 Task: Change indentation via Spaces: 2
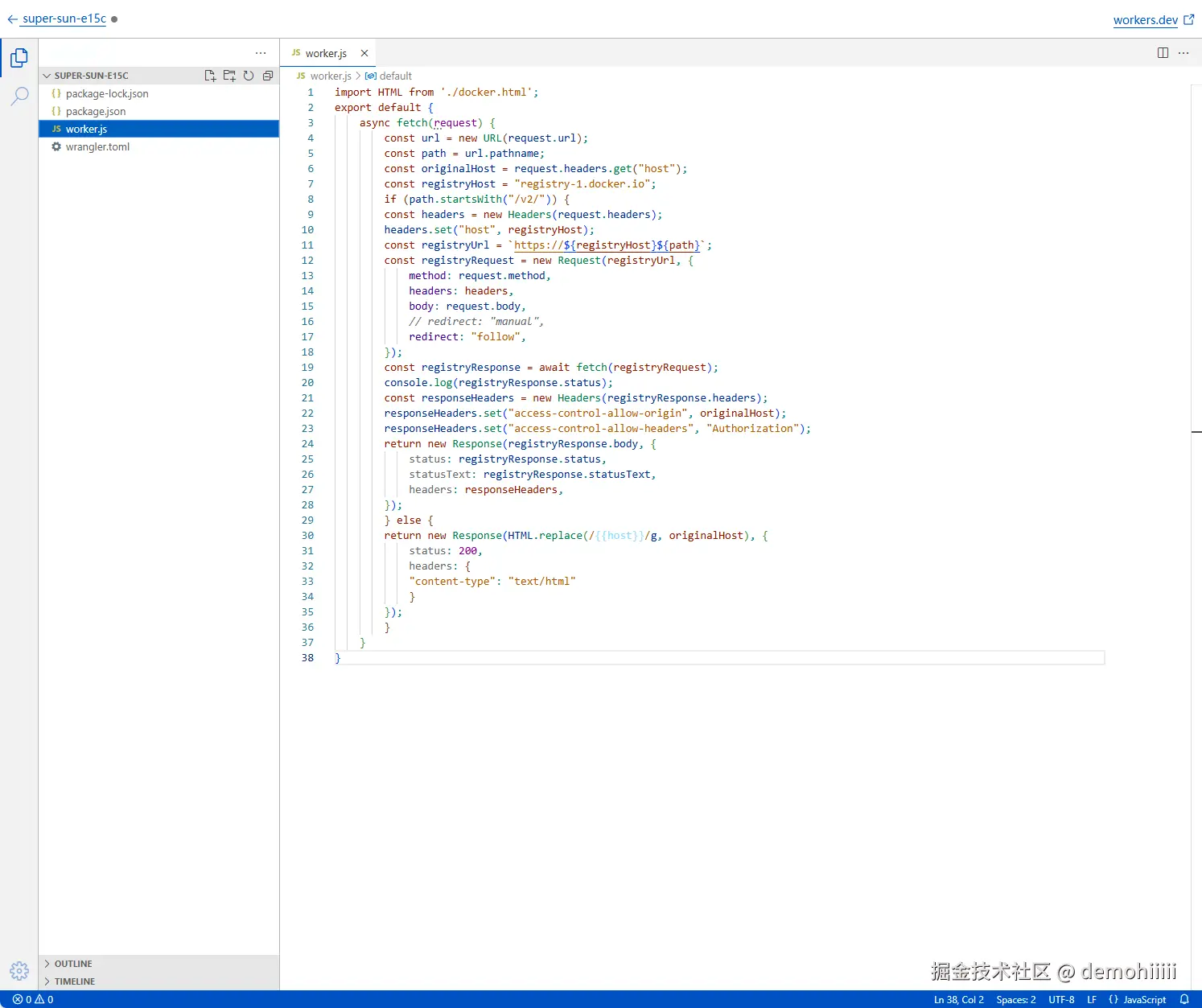click(x=1016, y=999)
